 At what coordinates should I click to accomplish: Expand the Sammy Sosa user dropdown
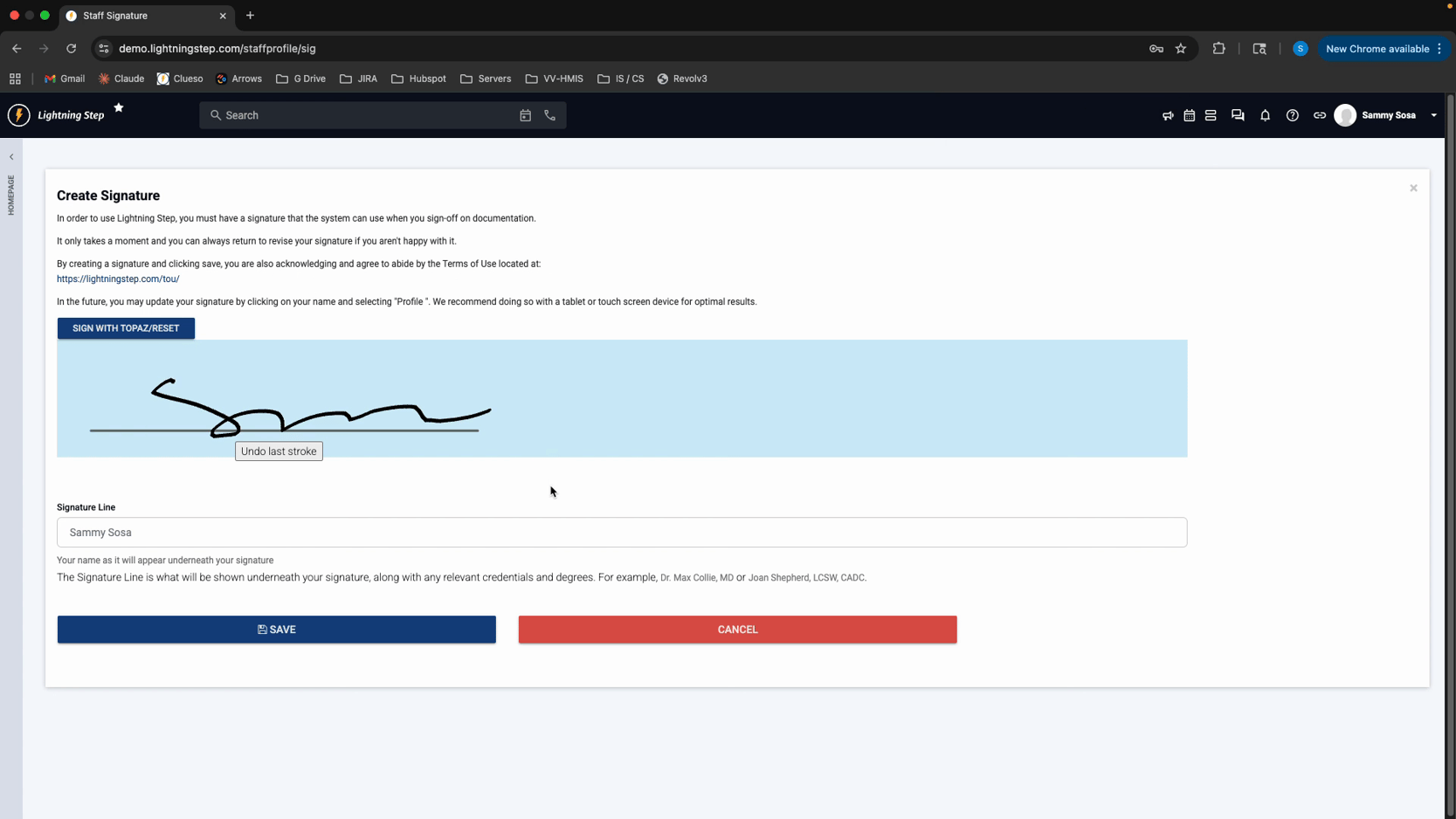[1433, 115]
